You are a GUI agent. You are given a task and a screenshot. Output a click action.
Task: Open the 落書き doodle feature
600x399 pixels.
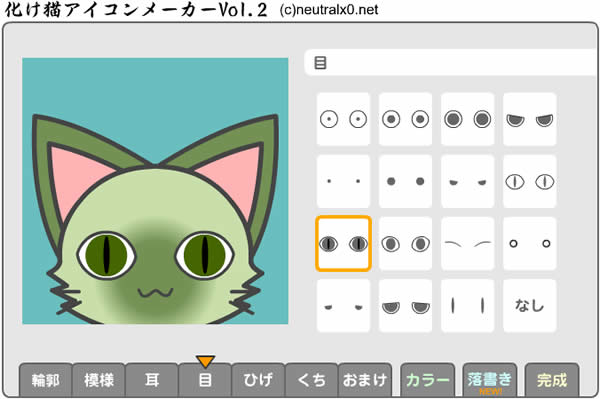[x=490, y=380]
